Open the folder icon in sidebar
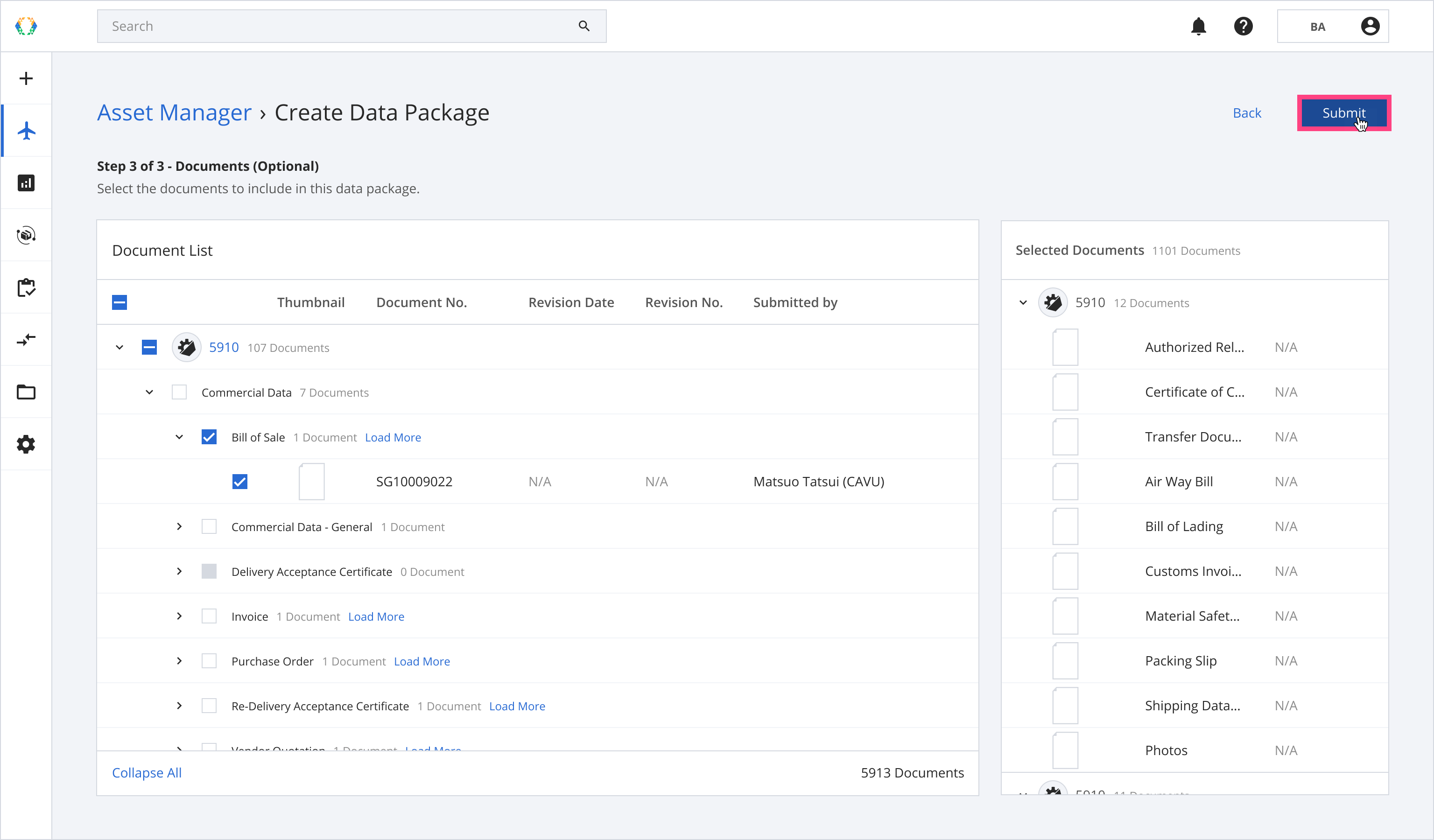 [26, 392]
